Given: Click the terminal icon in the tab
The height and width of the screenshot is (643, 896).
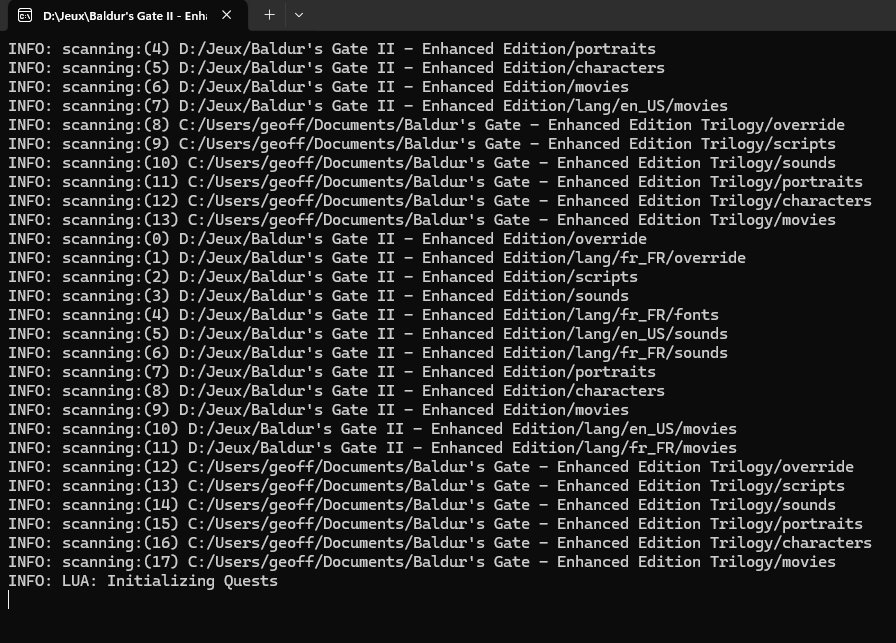Looking at the screenshot, I should point(25,15).
